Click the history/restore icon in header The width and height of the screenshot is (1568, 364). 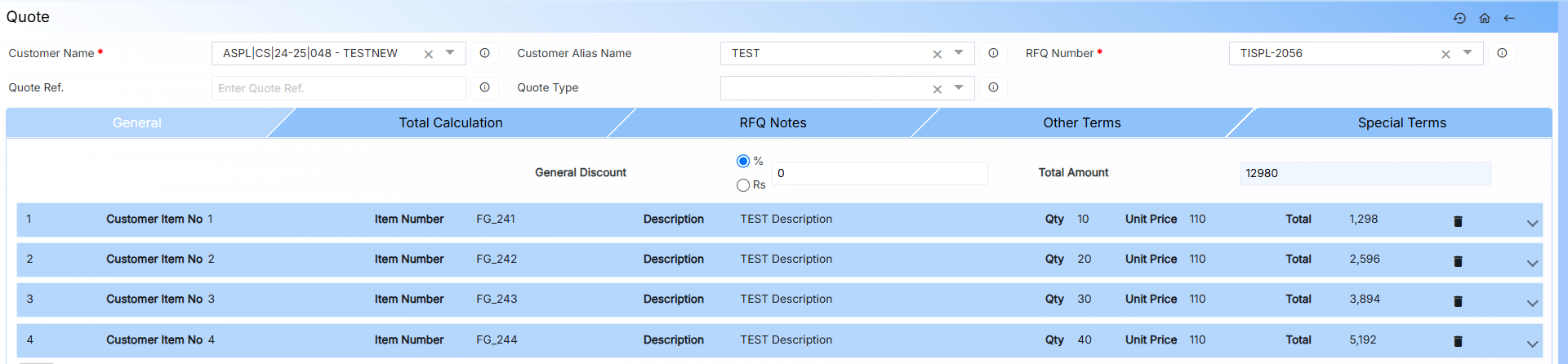(1459, 18)
